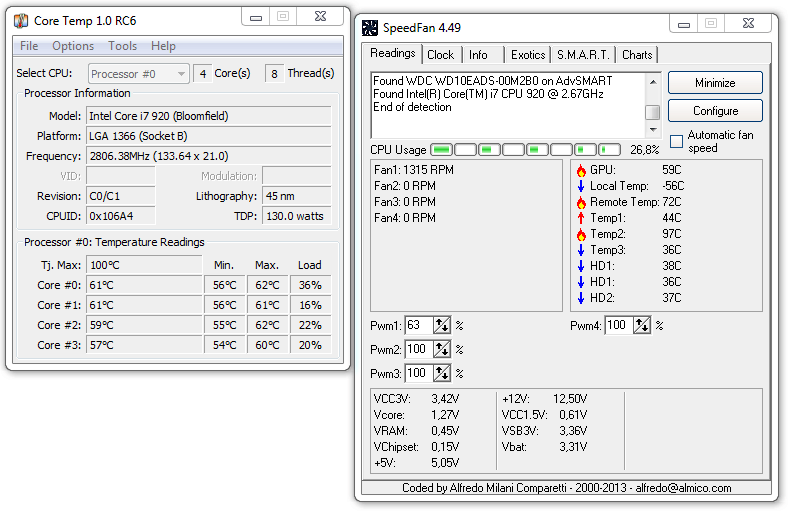Screen dimensions: 792x513
Task: Open the Tools menu in Core Temp
Action: [123, 46]
